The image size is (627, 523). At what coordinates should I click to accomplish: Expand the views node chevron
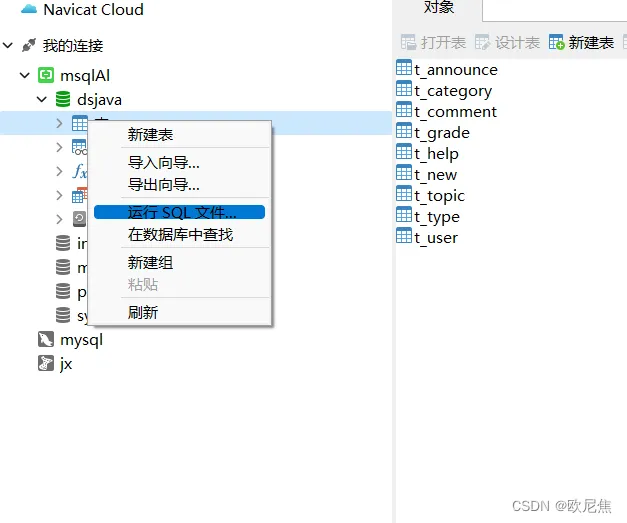pos(59,147)
